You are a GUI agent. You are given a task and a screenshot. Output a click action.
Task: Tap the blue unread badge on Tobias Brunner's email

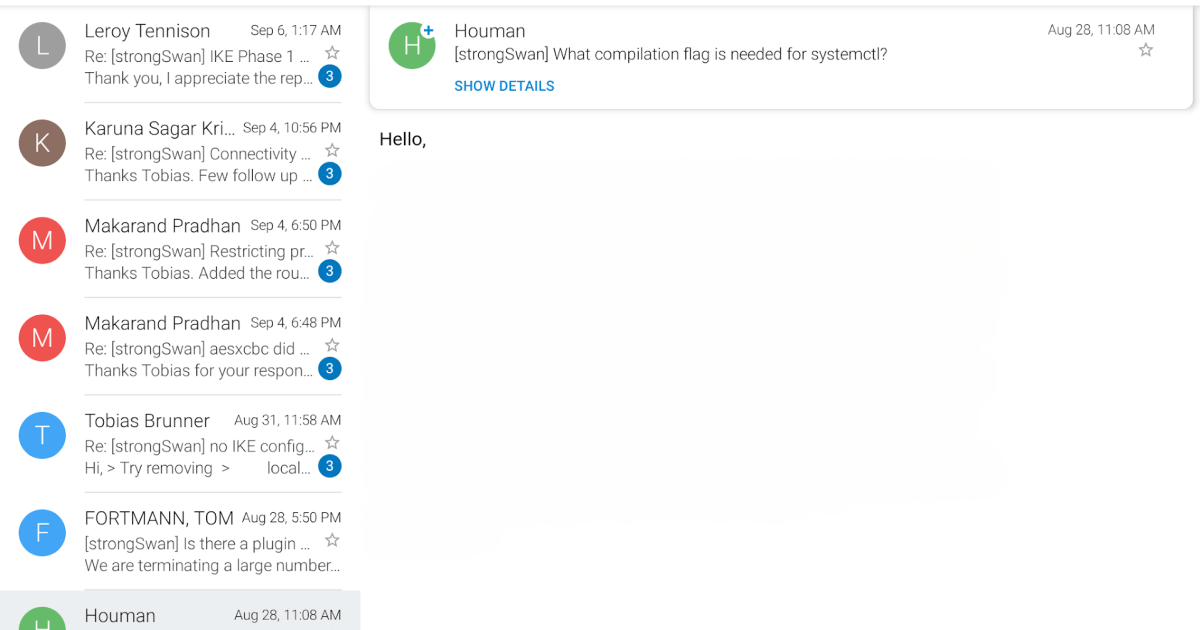(x=330, y=465)
